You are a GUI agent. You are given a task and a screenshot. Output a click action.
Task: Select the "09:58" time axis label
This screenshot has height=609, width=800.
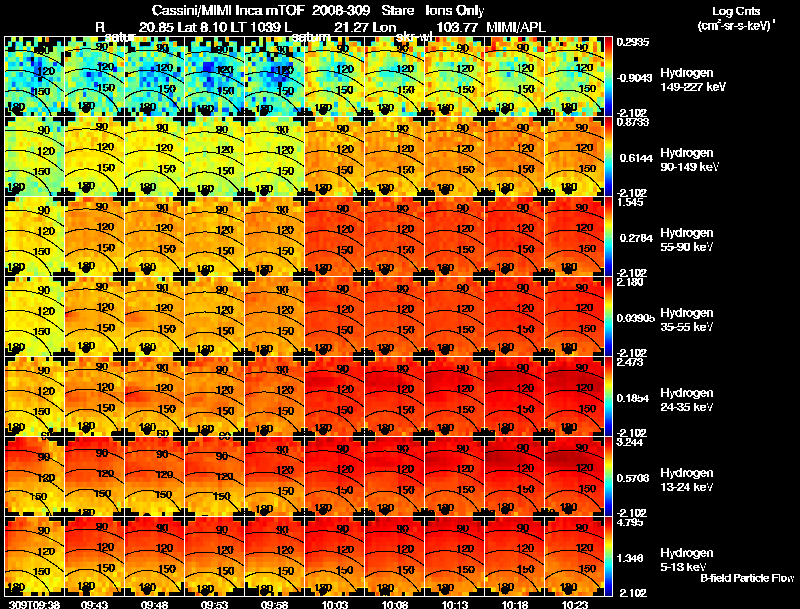(x=274, y=604)
